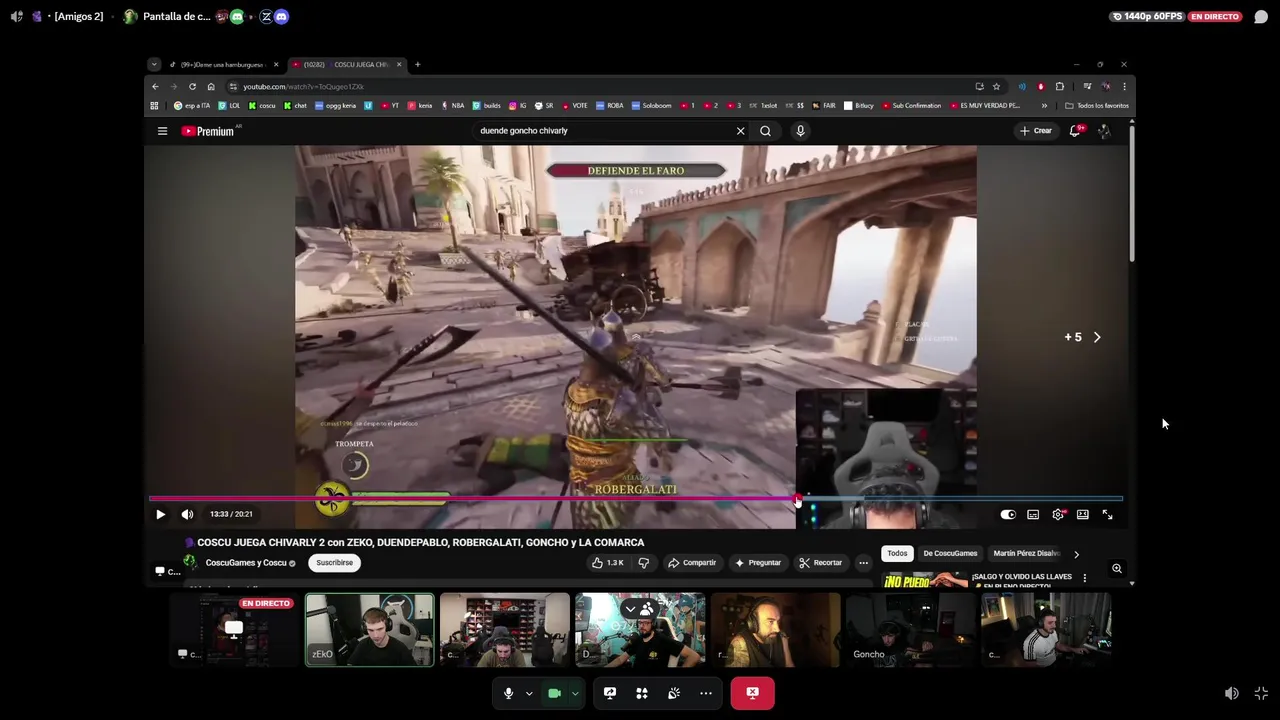Open the 'esp a ITA' bookmark
Image resolution: width=1280 pixels, height=720 pixels.
192,106
